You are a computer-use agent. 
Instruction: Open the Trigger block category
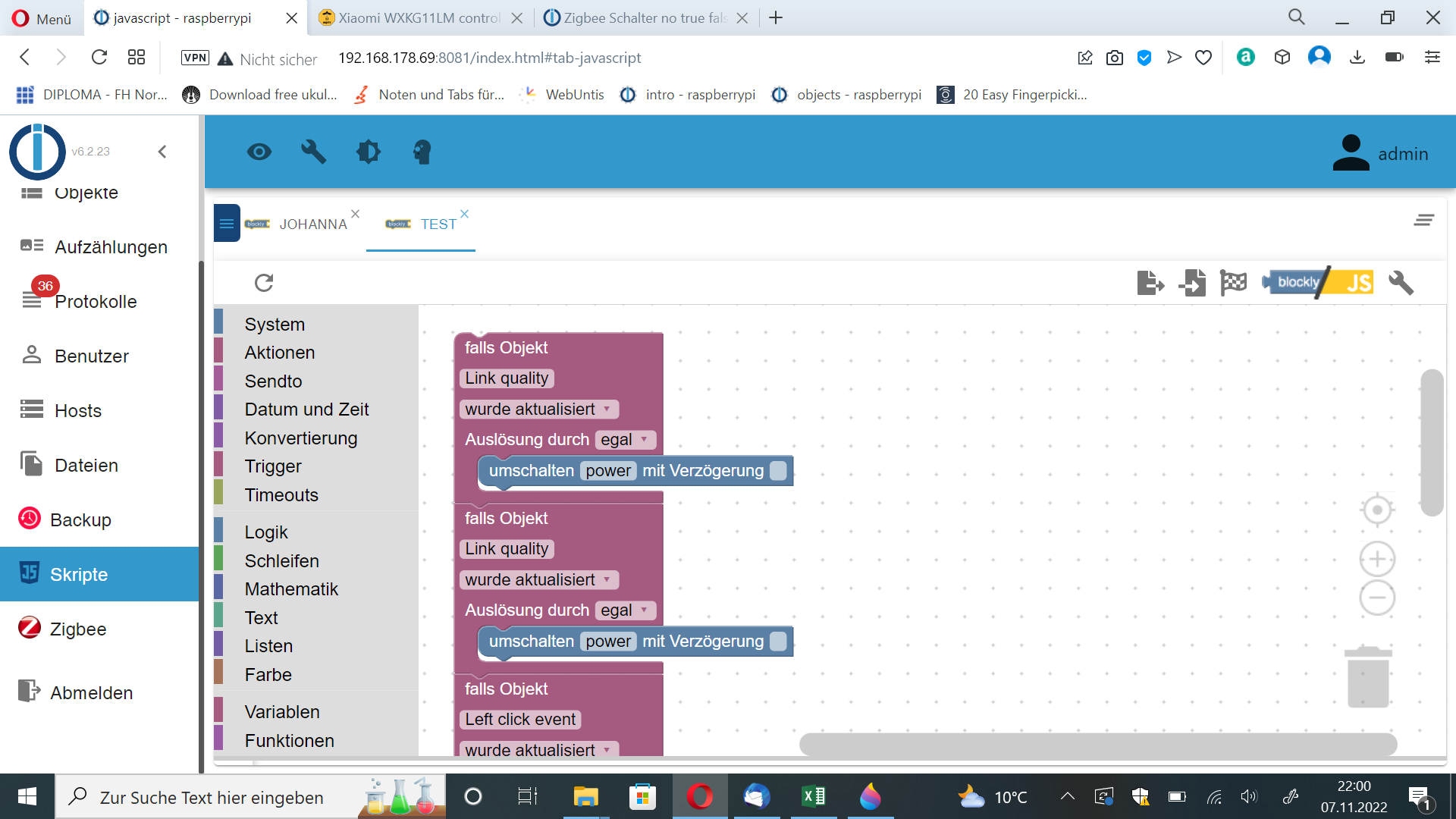[x=273, y=466]
